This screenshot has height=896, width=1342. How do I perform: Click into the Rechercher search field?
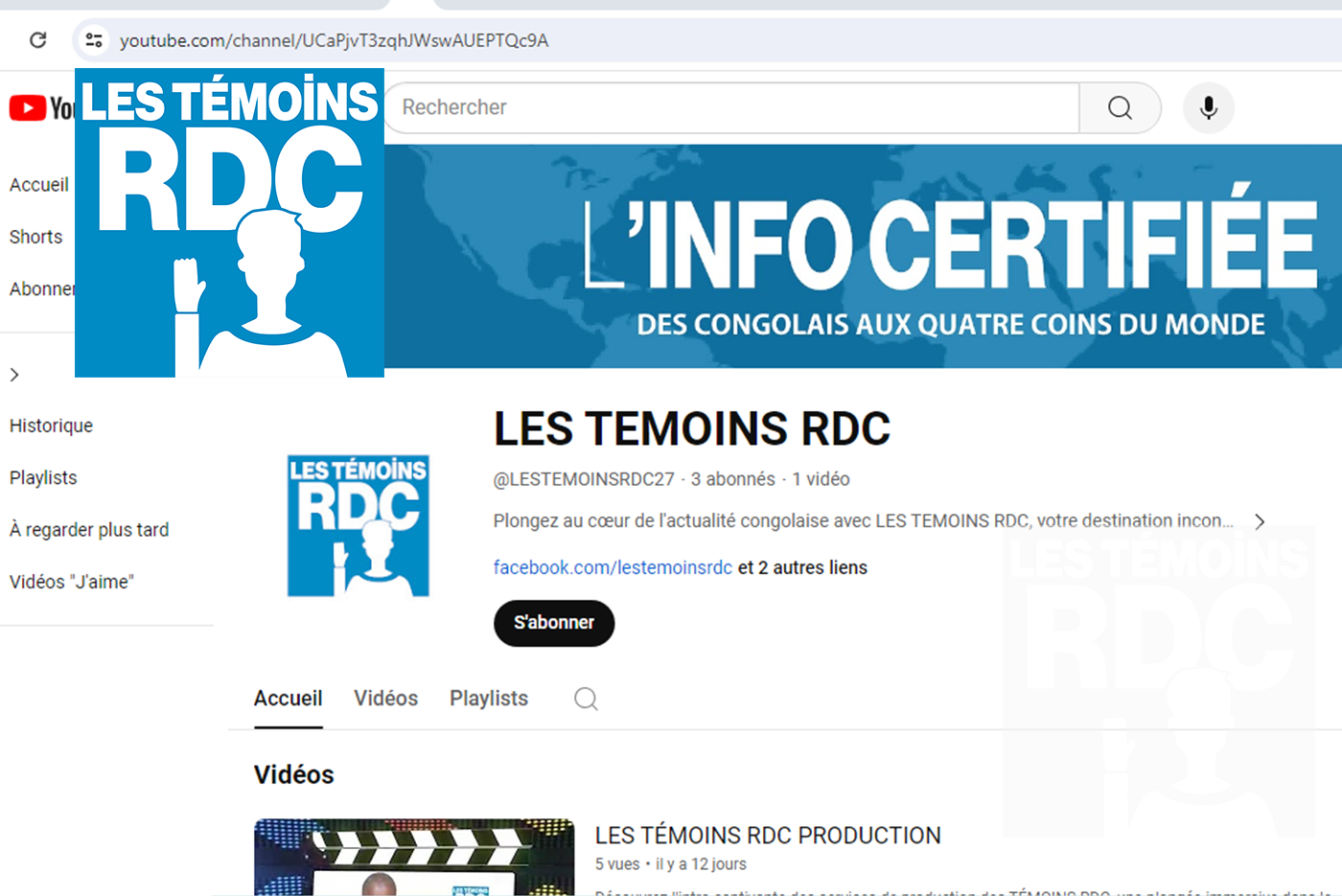[732, 107]
